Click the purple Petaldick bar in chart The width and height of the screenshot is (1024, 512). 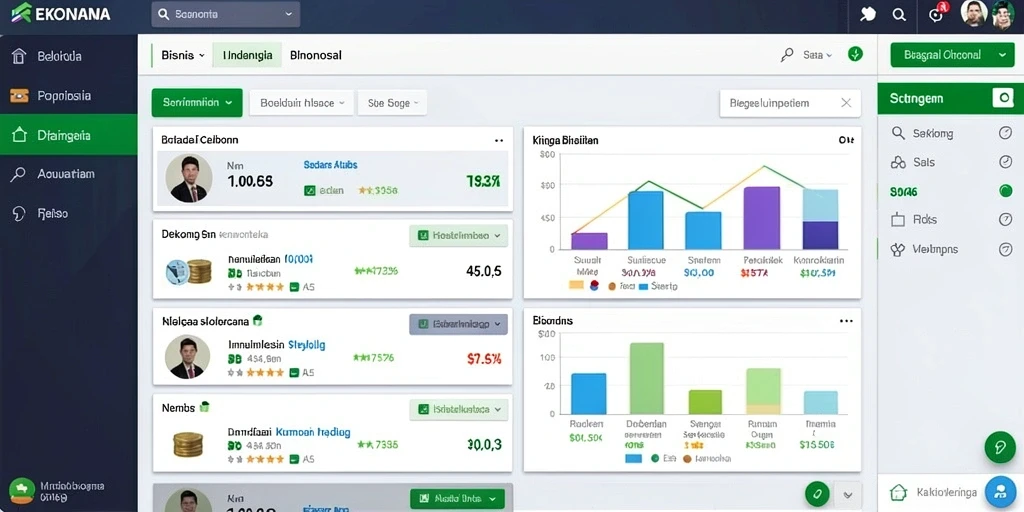tap(761, 218)
